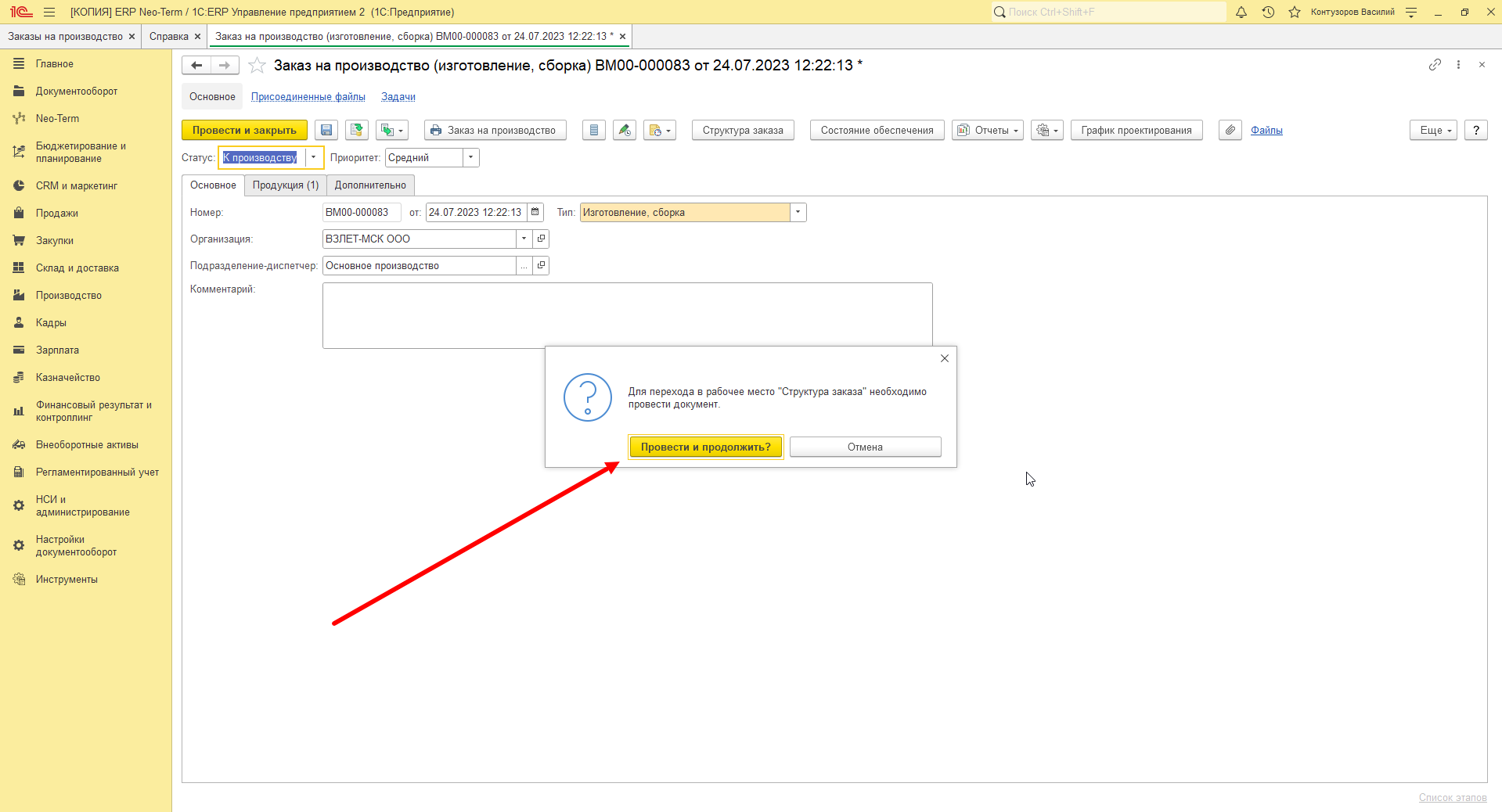Click the help question mark button
The image size is (1502, 812).
[1476, 131]
